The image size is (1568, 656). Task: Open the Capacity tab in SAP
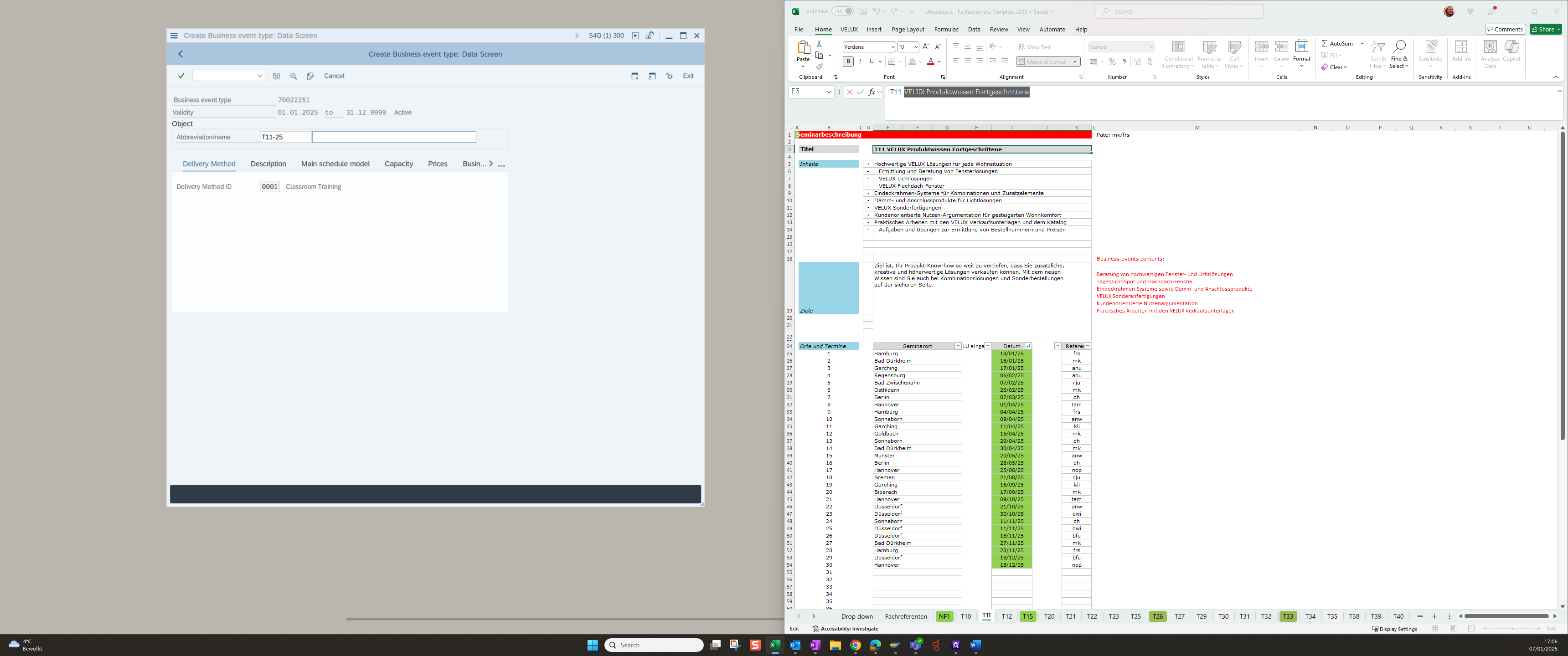[399, 164]
